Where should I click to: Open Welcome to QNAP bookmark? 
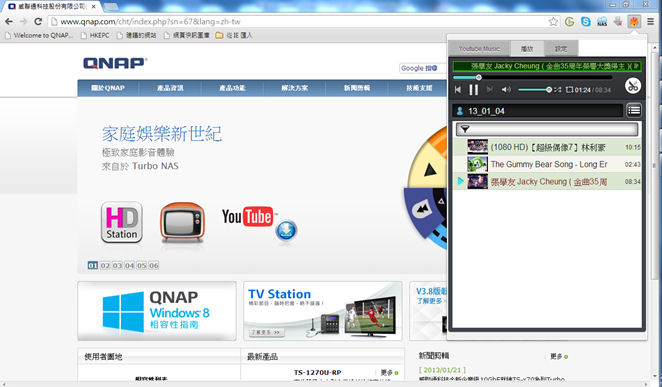tap(38, 35)
